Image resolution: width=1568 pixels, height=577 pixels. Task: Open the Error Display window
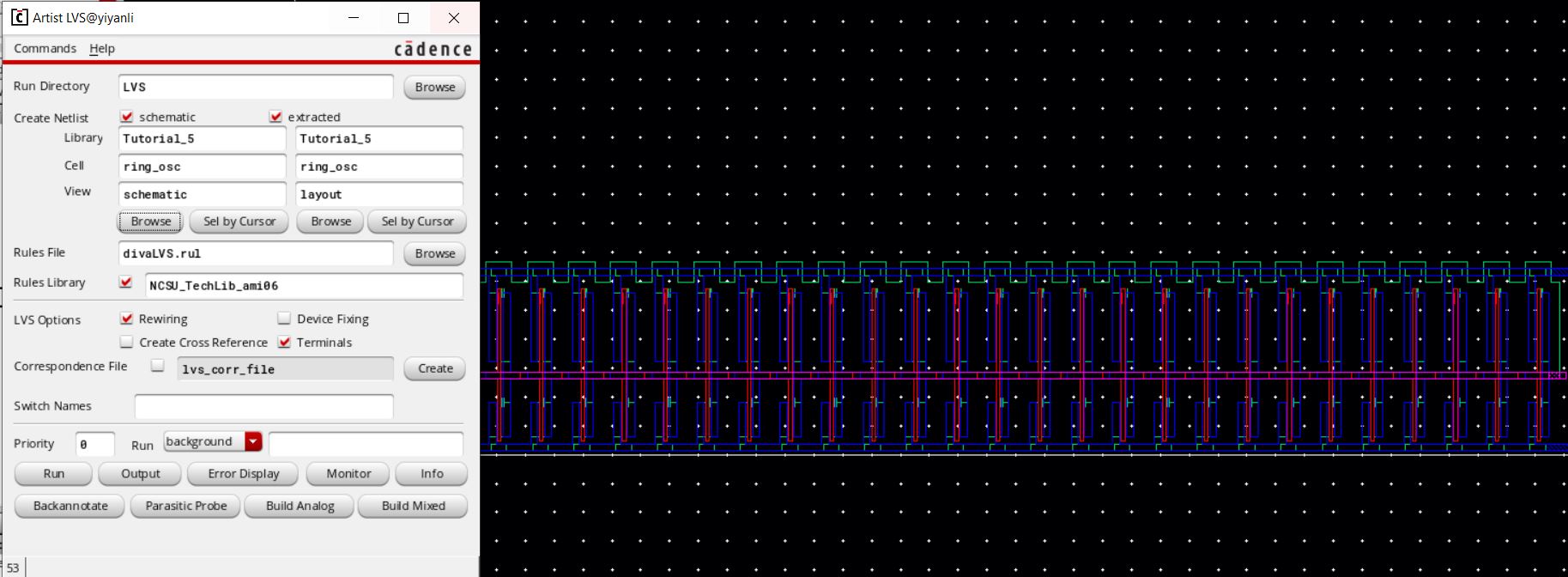coord(244,474)
